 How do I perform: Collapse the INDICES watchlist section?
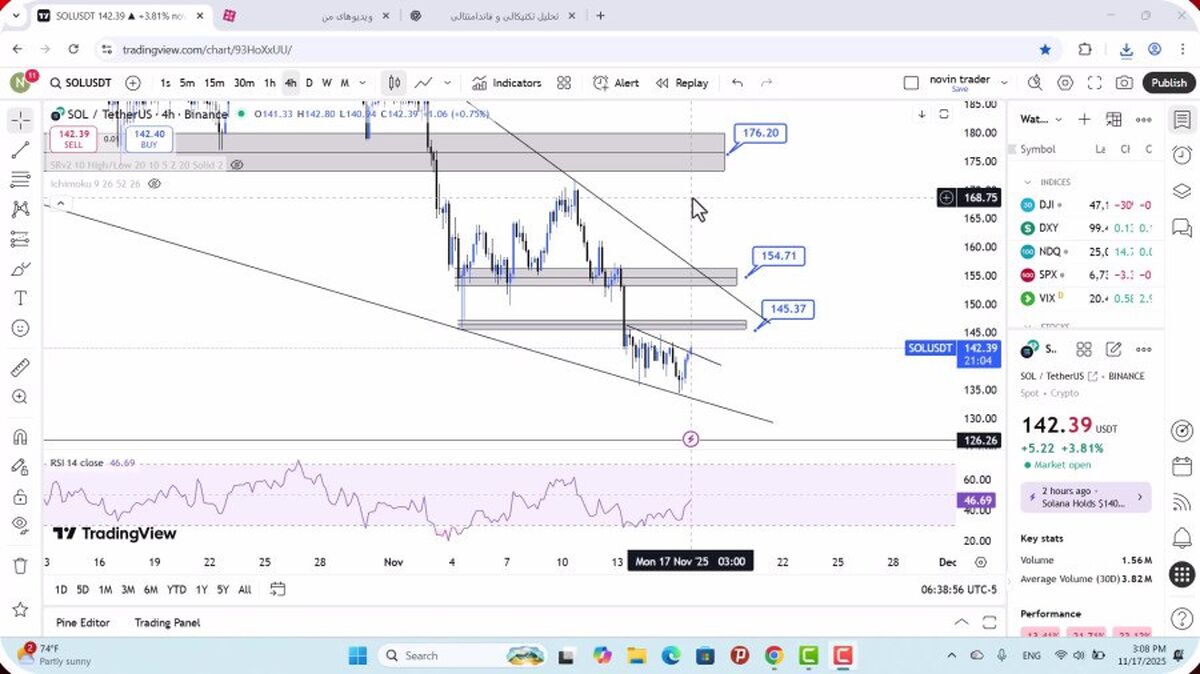1026,182
